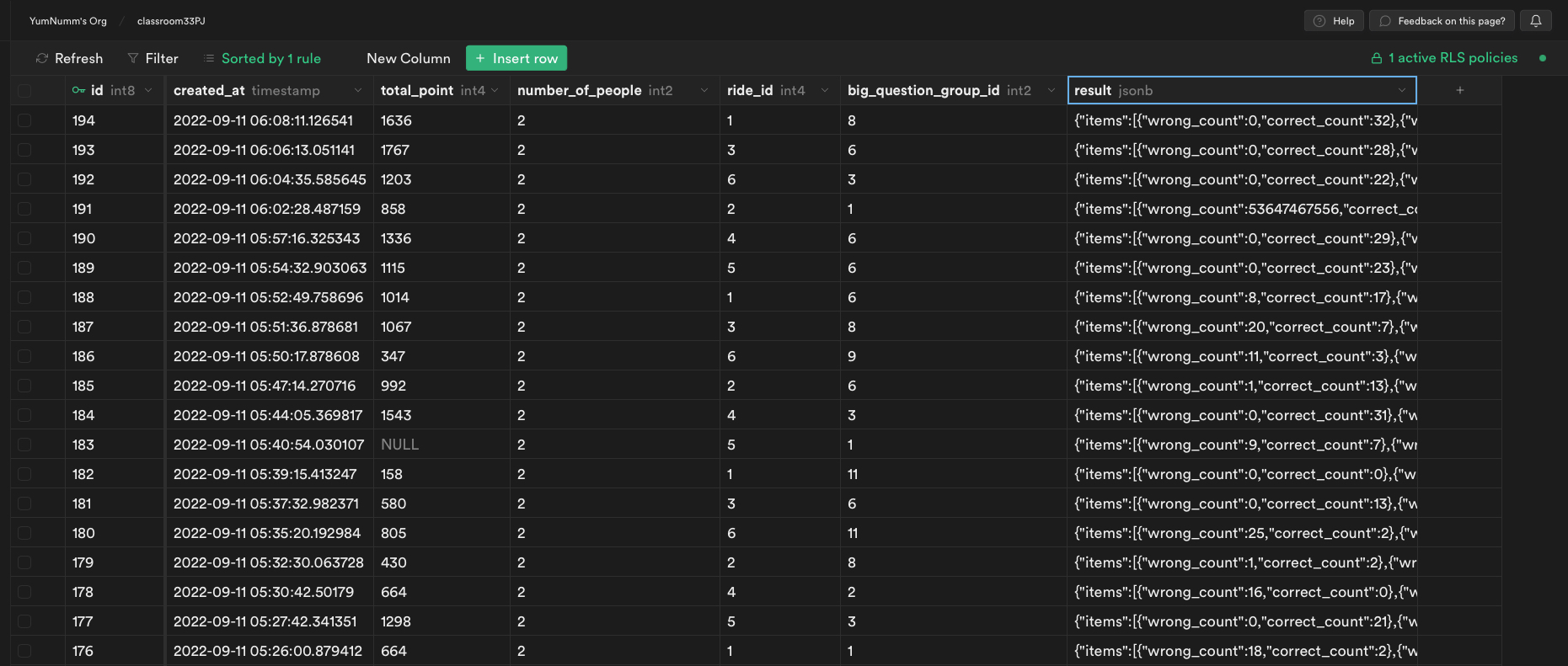
Task: Click the Refresh icon in toolbar
Action: pyautogui.click(x=42, y=58)
